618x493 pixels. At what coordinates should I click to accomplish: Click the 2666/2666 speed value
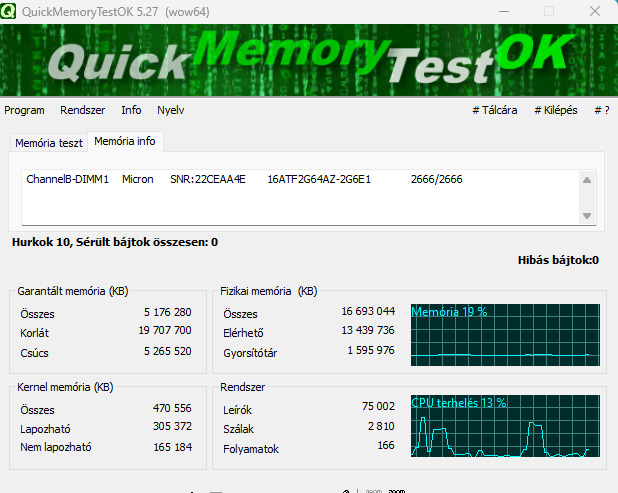[437, 179]
